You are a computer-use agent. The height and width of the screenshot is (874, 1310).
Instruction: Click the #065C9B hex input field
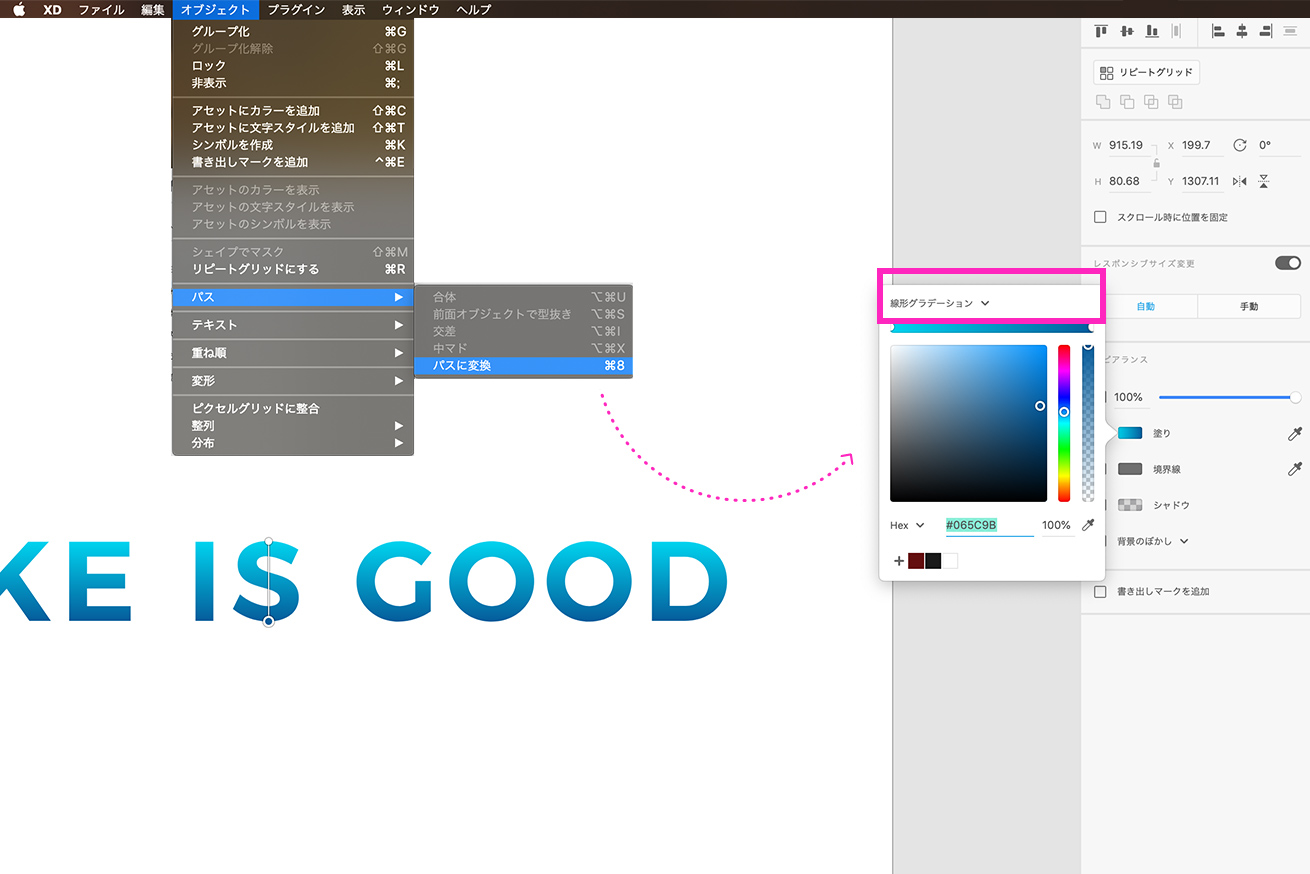(989, 525)
